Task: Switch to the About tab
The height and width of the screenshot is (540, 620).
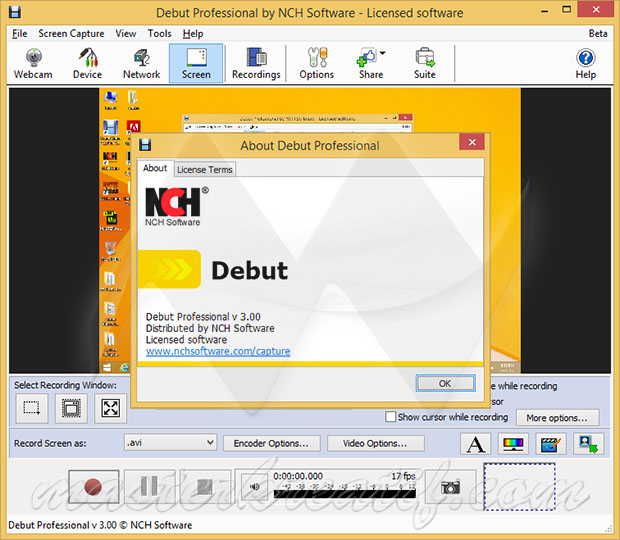Action: [155, 168]
